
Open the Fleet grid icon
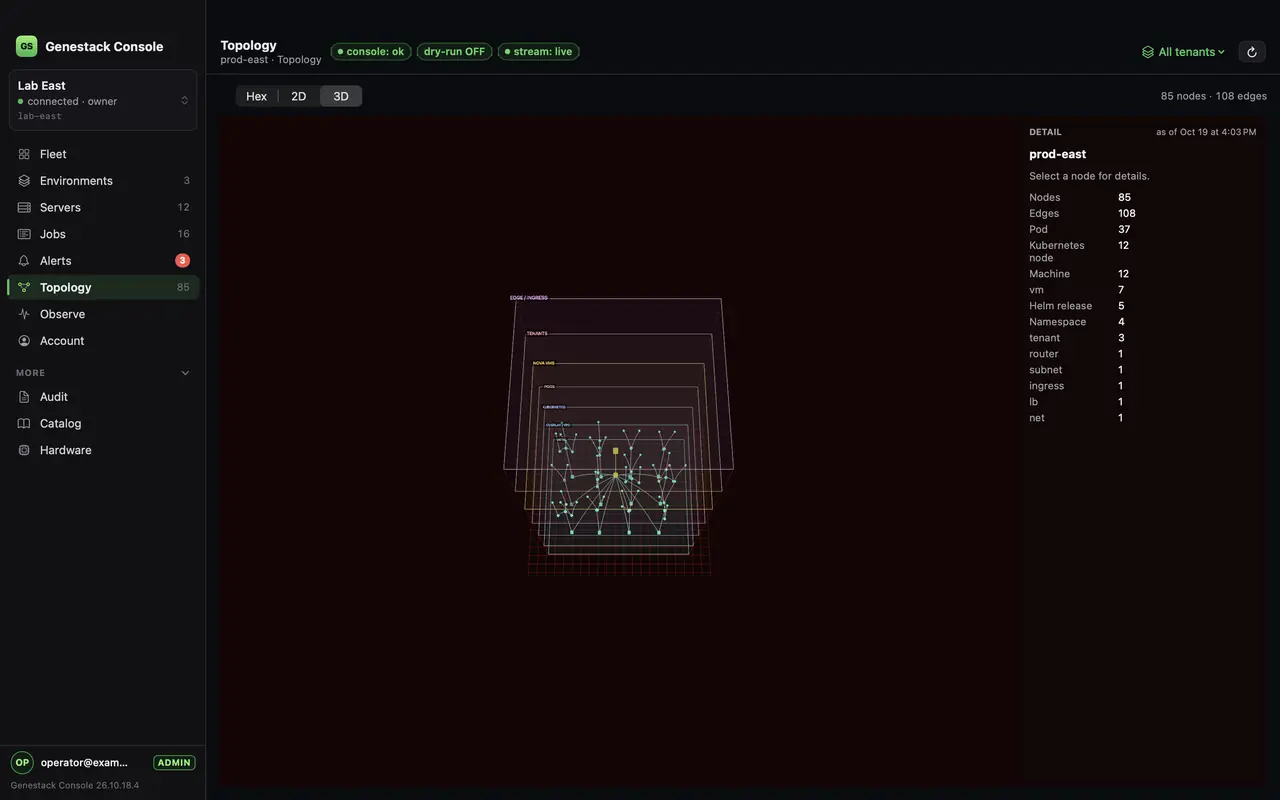click(24, 154)
